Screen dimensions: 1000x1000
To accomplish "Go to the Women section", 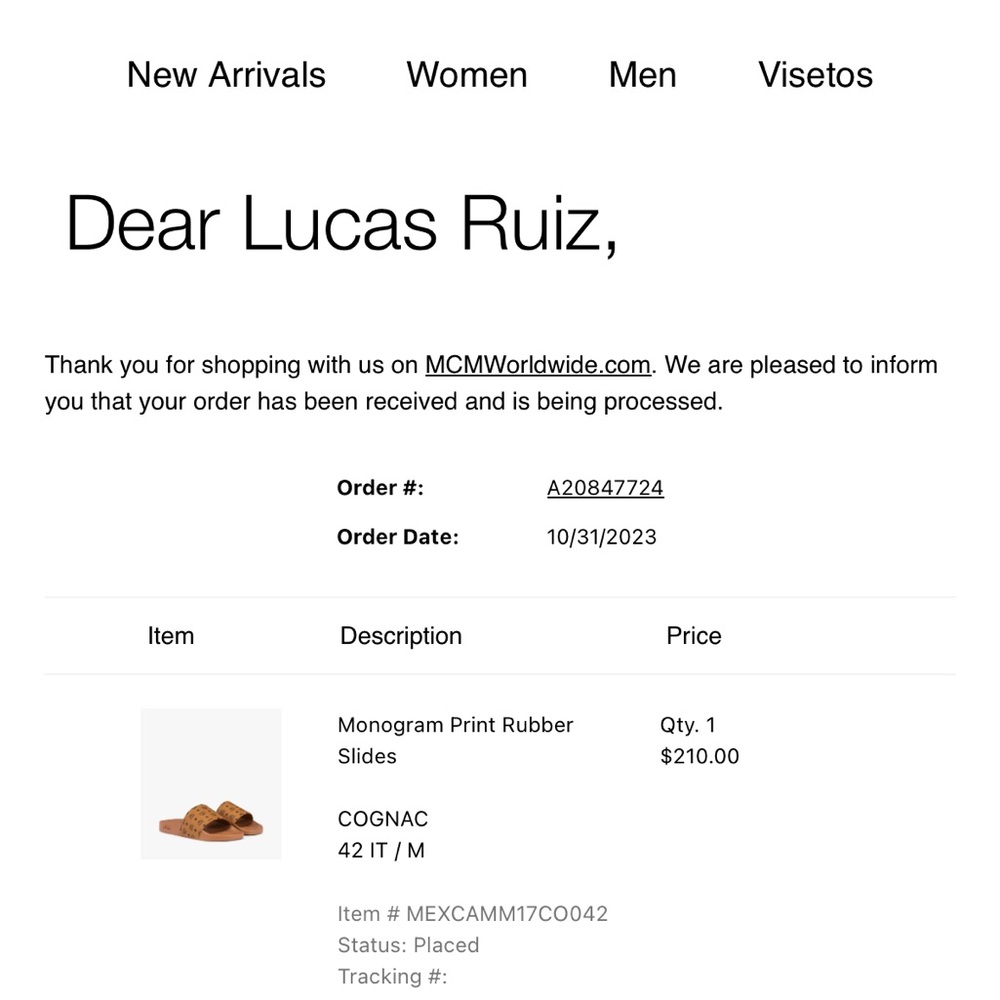I will 466,75.
